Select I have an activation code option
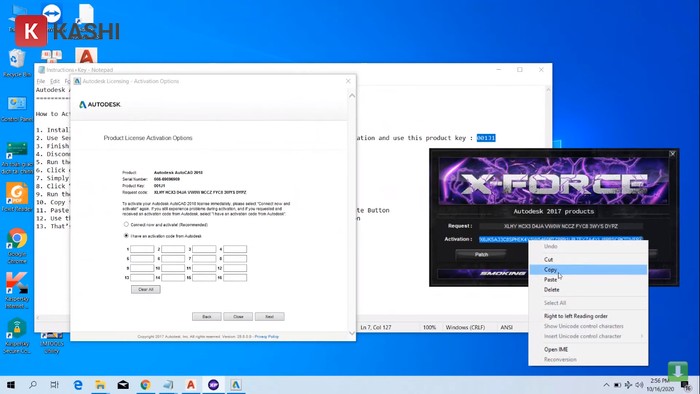The image size is (700, 394). click(126, 236)
